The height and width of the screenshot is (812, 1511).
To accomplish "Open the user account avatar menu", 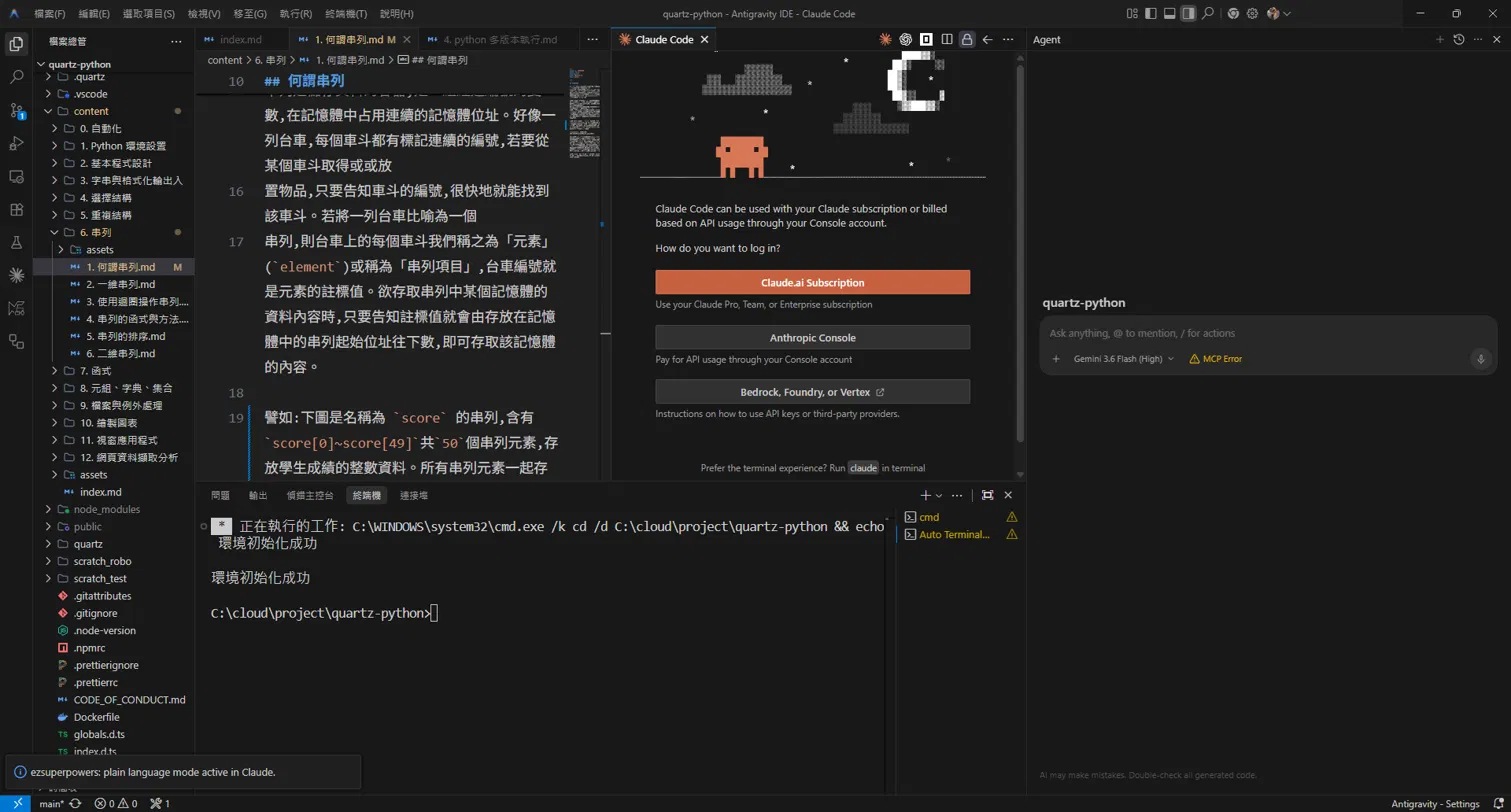I will click(x=1278, y=14).
